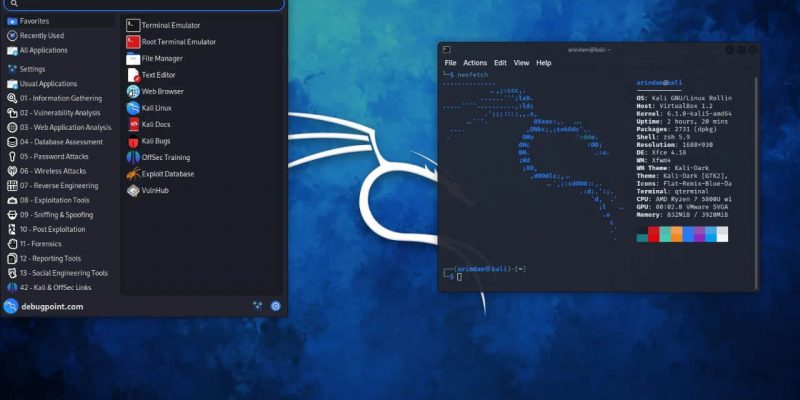Open the terminal Help menu
This screenshot has width=800, height=400.
[x=544, y=63]
